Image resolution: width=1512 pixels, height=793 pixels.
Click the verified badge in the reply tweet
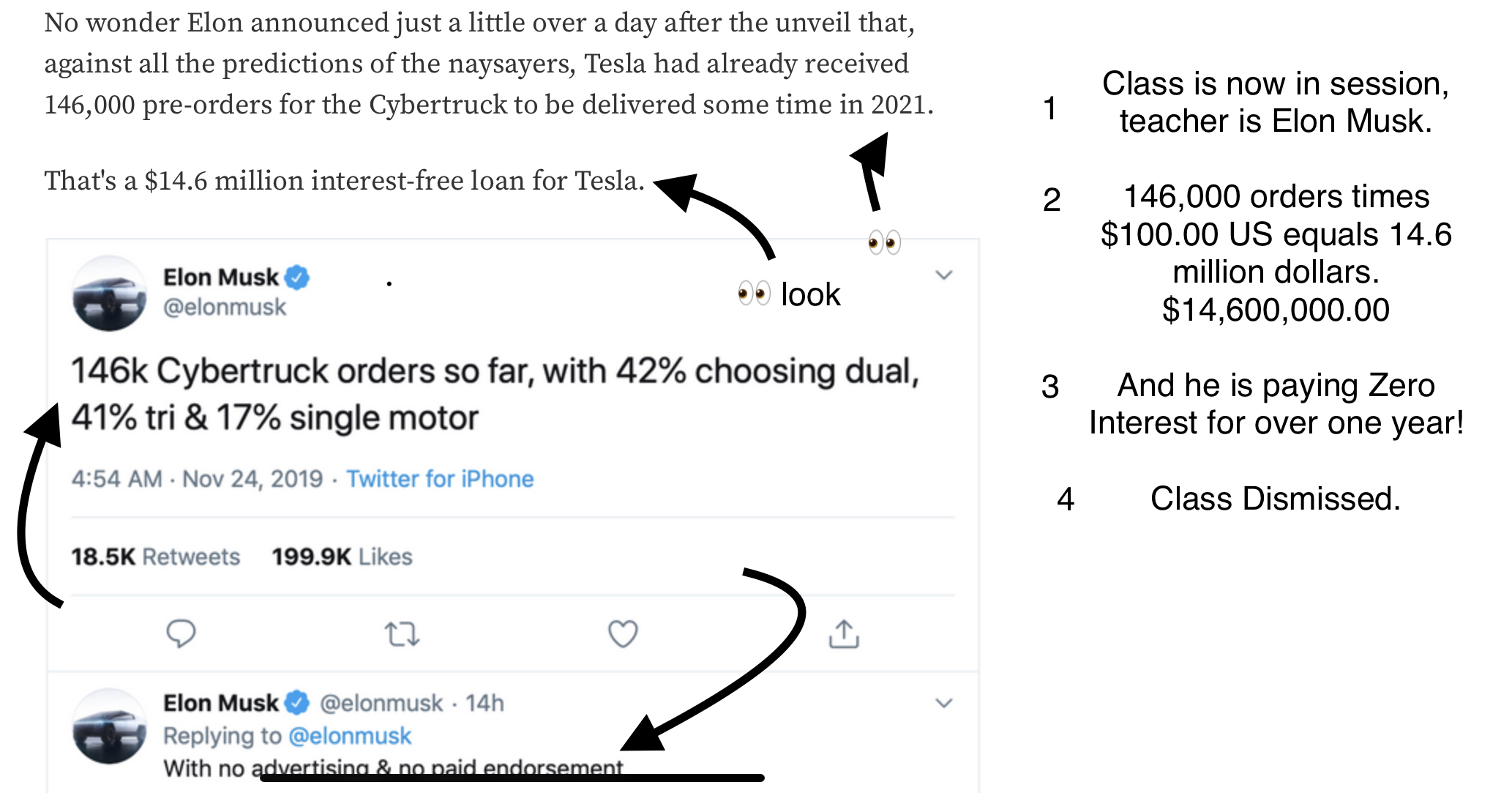tap(297, 703)
